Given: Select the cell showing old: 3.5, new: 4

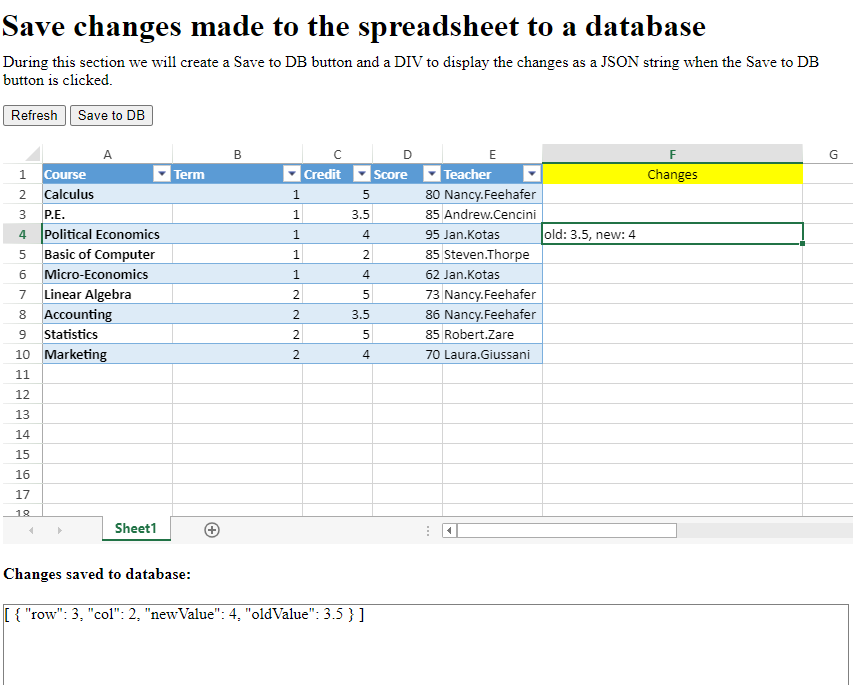Looking at the screenshot, I should (672, 234).
